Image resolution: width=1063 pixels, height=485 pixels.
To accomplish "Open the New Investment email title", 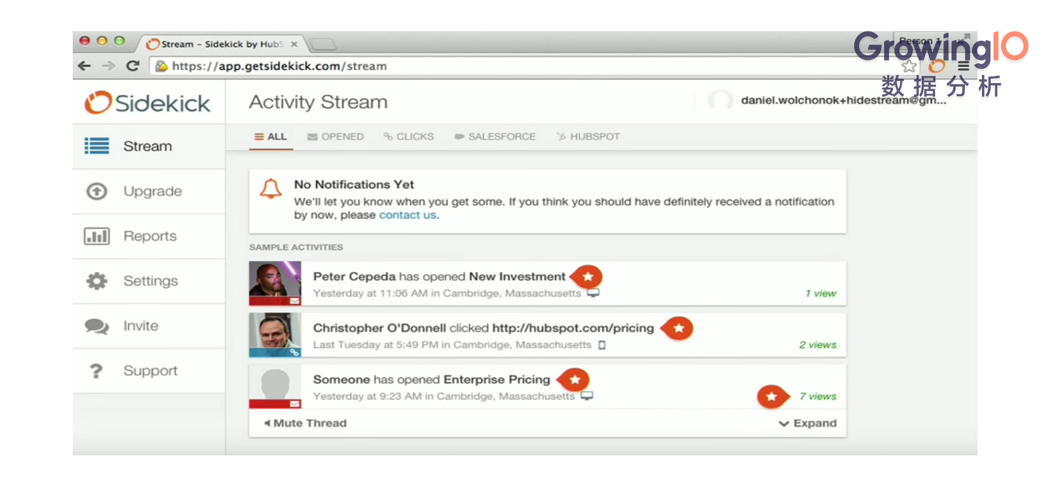I will point(517,277).
